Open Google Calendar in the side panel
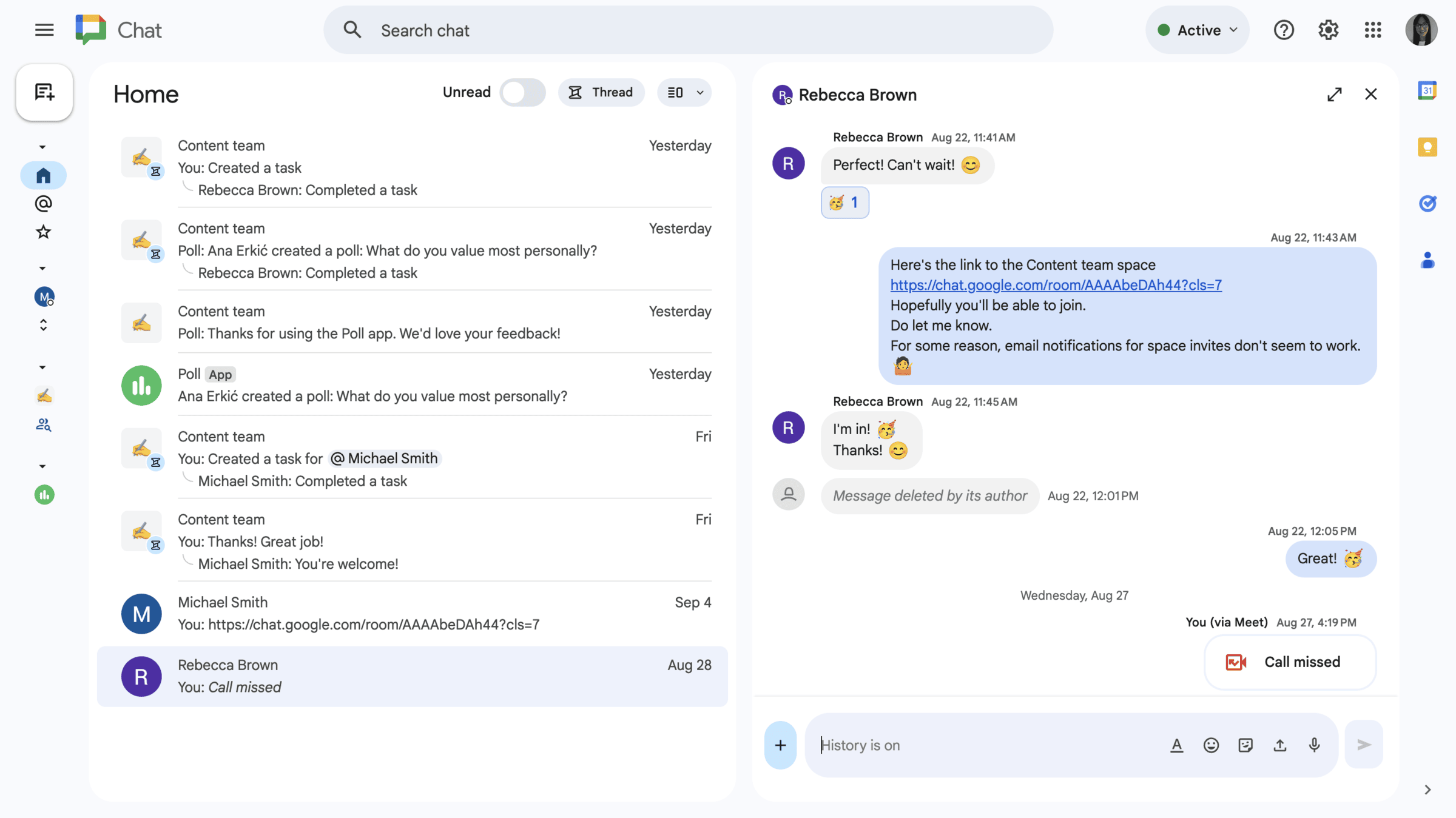 point(1428,90)
